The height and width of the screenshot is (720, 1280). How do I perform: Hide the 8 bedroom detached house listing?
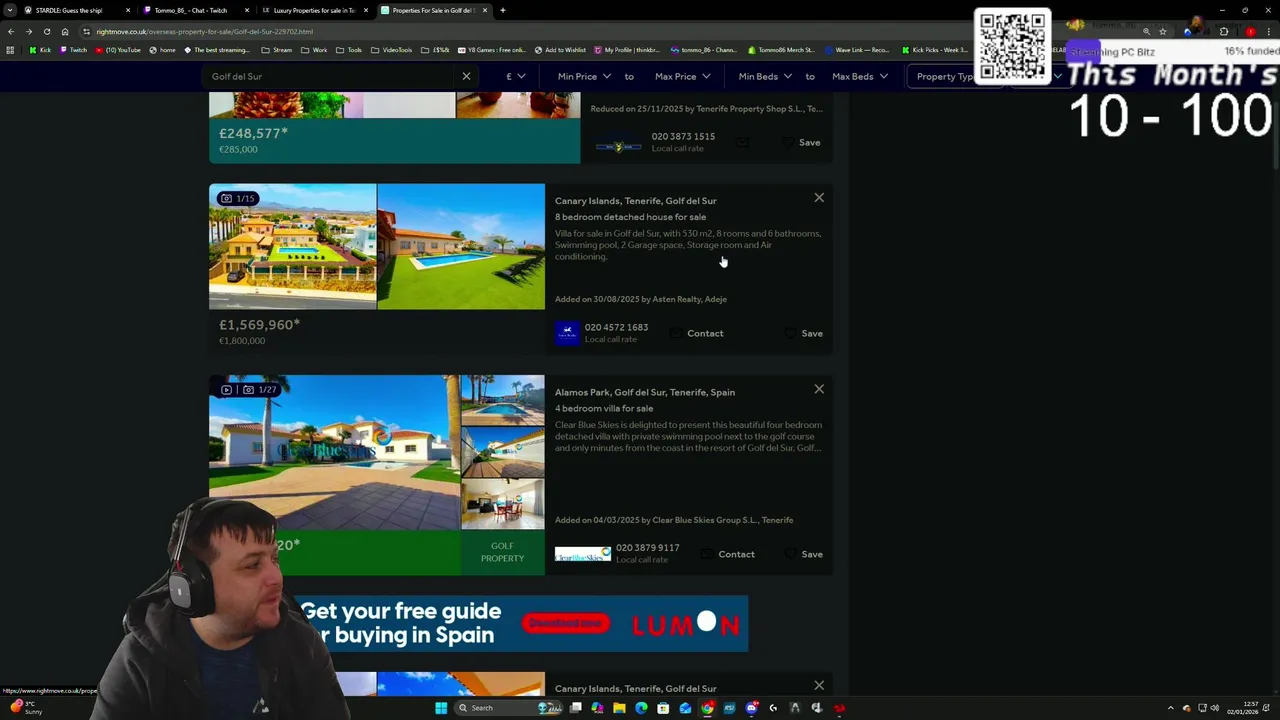pos(819,198)
